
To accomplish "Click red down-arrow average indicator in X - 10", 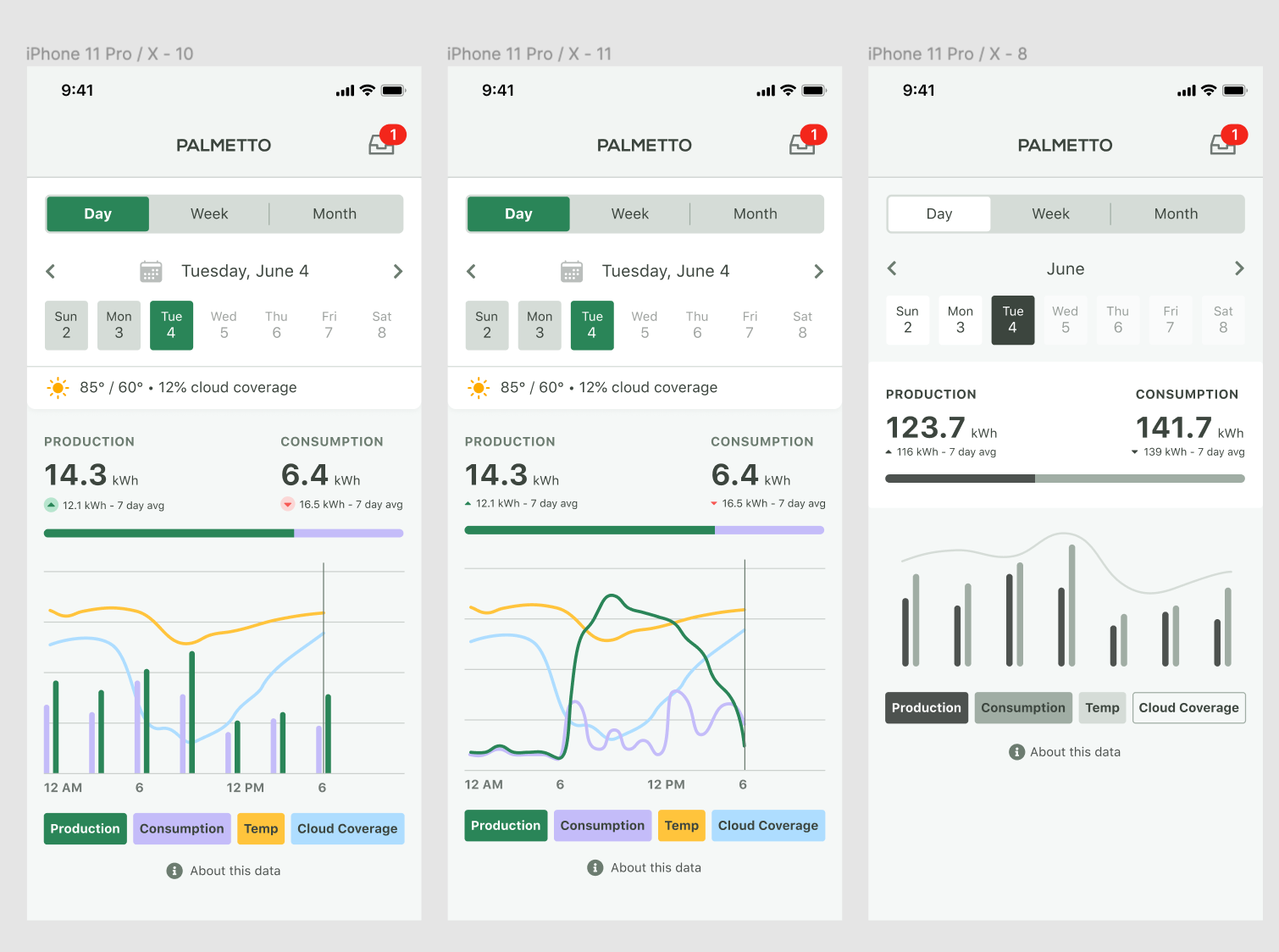I will (x=287, y=504).
